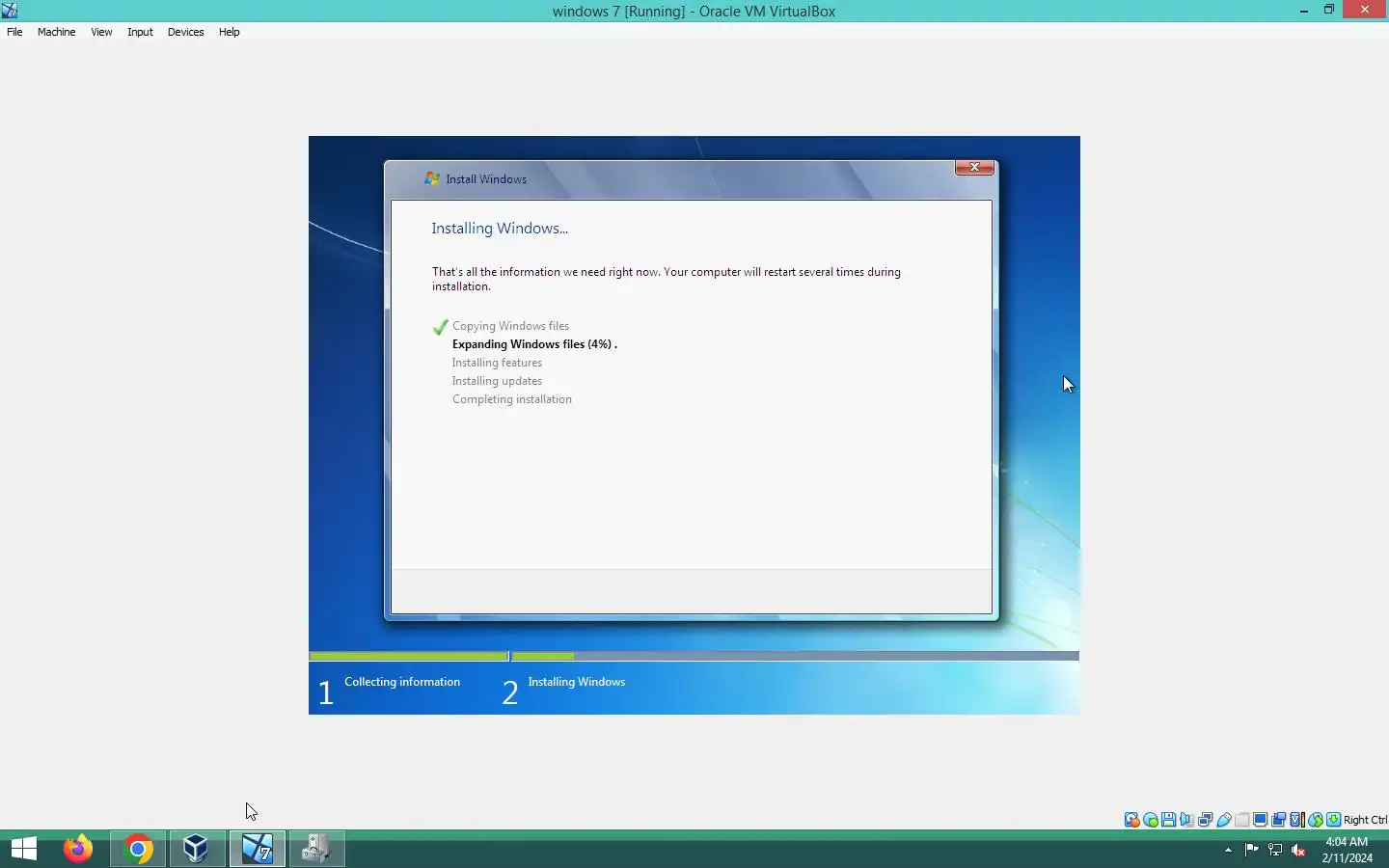
Task: Click the floppy disk status icon
Action: pyautogui.click(x=1169, y=820)
